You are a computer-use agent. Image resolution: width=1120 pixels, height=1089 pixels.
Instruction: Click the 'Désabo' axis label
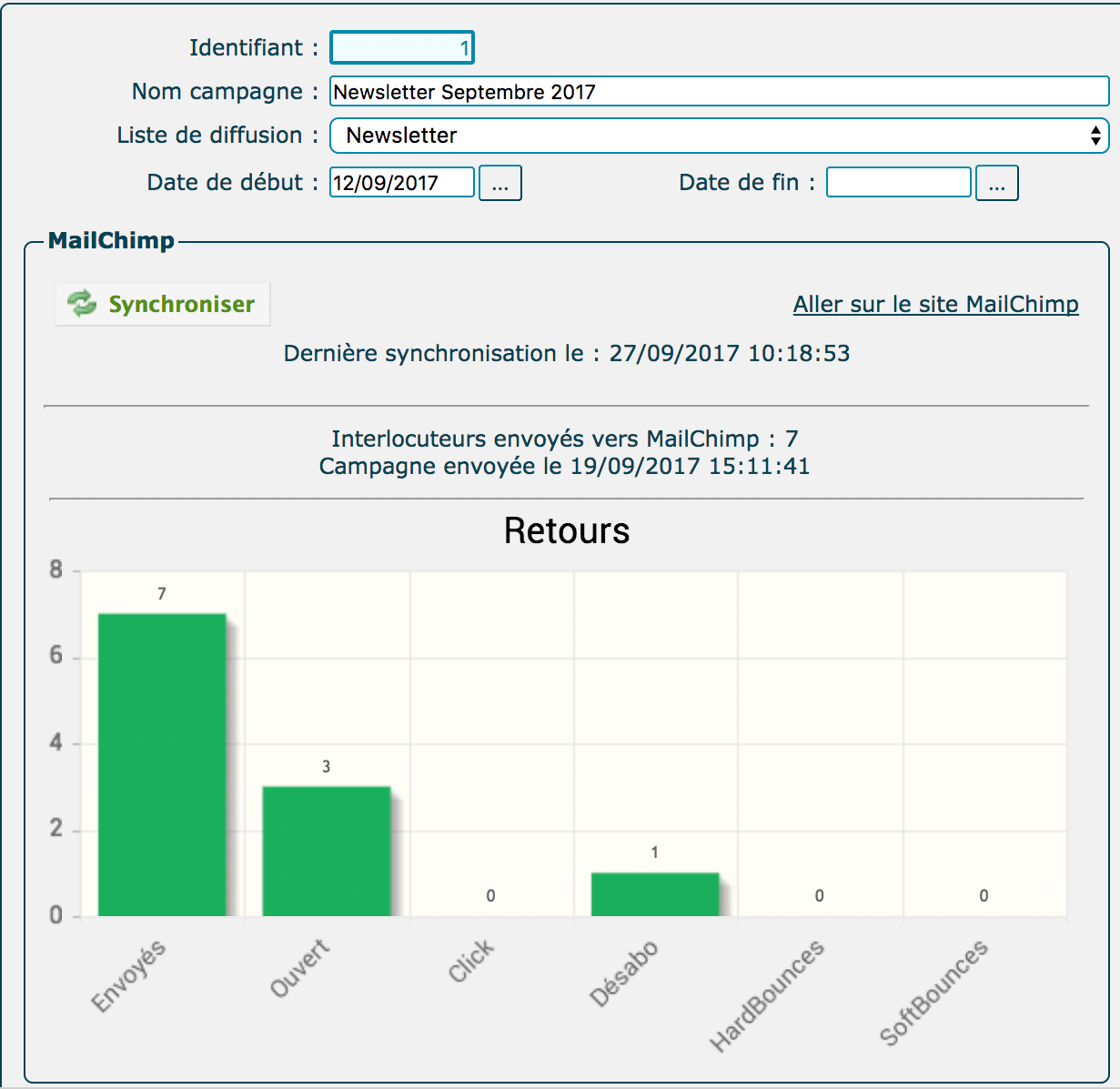pyautogui.click(x=623, y=973)
